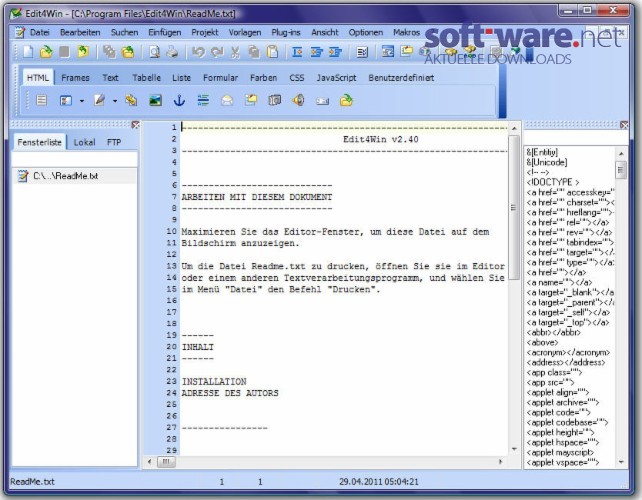Switch to the Liste tab
This screenshot has height=500, width=642.
(181, 78)
